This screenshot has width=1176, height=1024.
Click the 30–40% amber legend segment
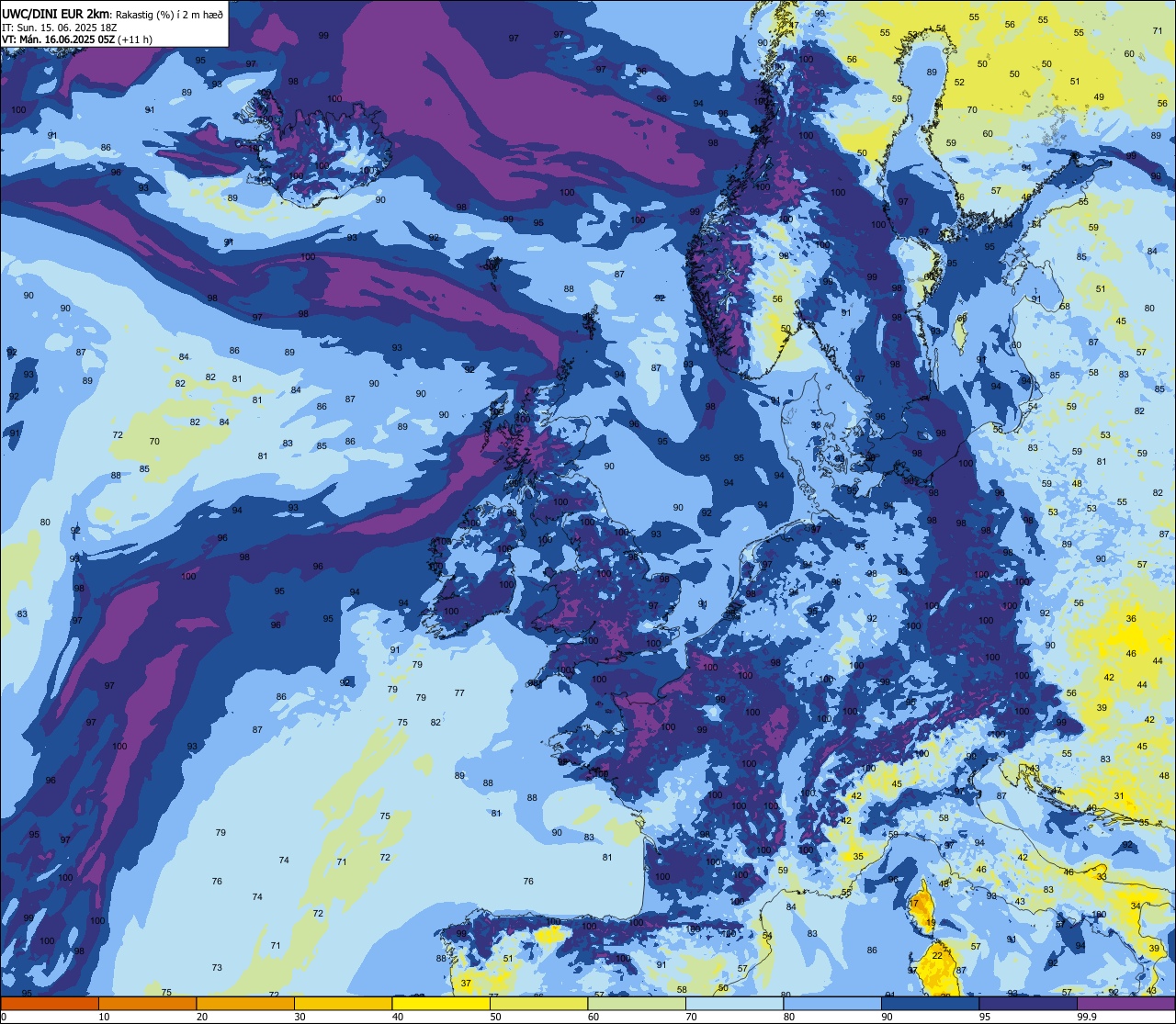[343, 1003]
